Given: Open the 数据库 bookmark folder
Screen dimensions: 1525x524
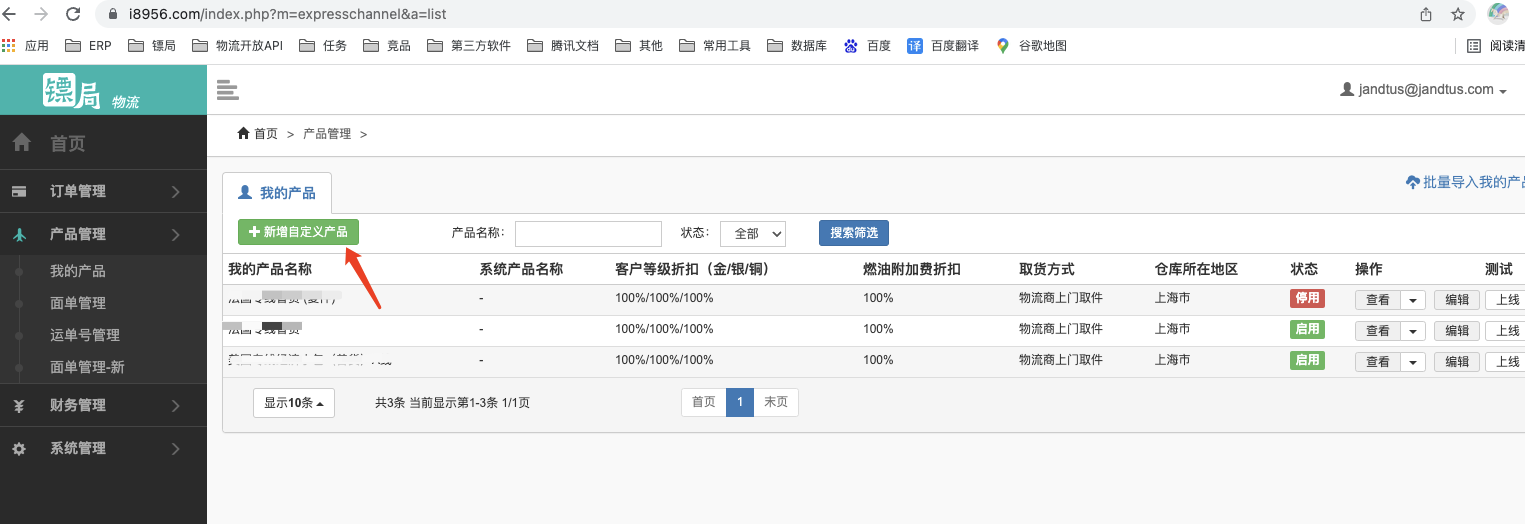Looking at the screenshot, I should pos(797,45).
